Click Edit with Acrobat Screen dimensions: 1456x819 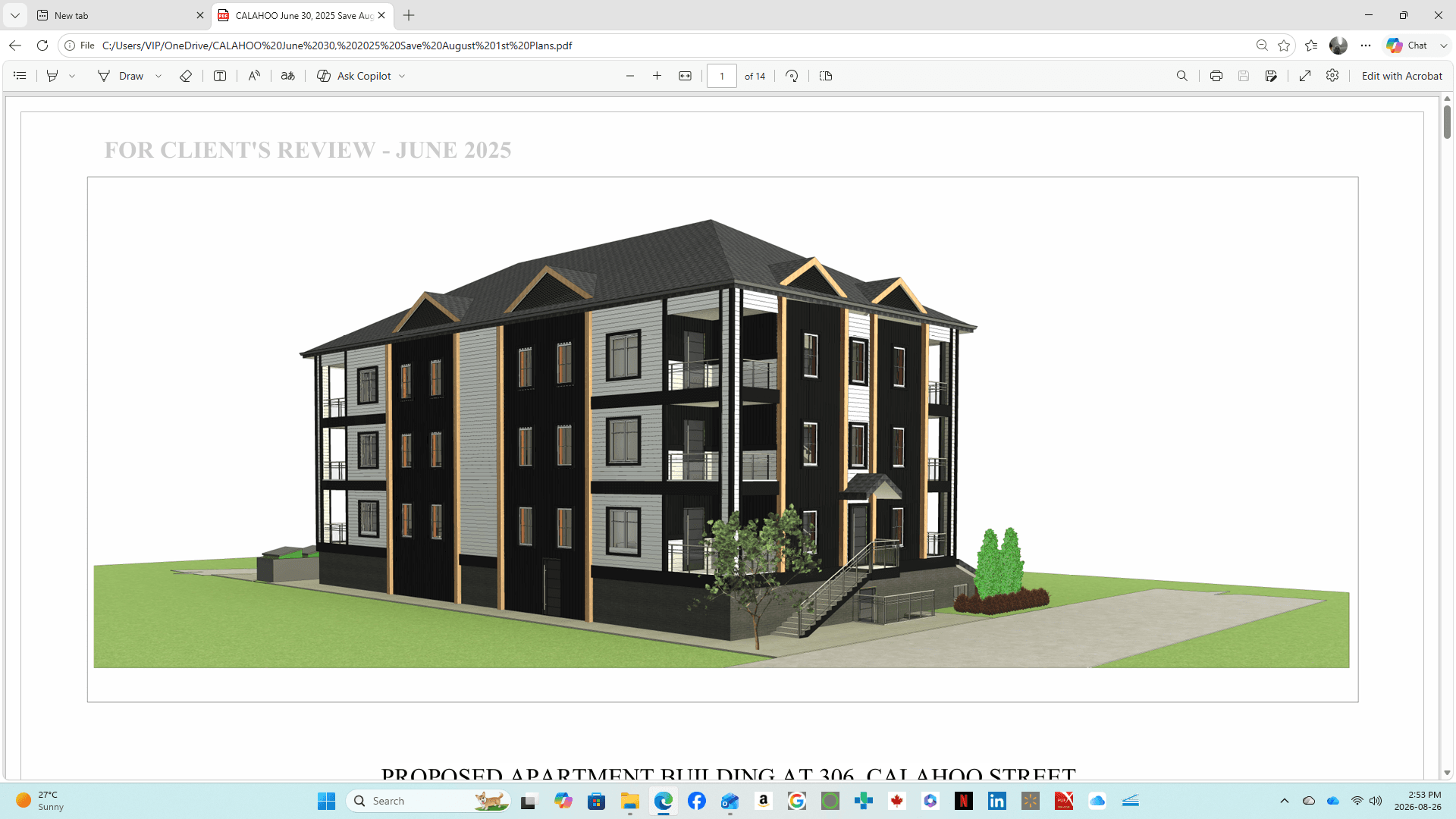coord(1402,76)
